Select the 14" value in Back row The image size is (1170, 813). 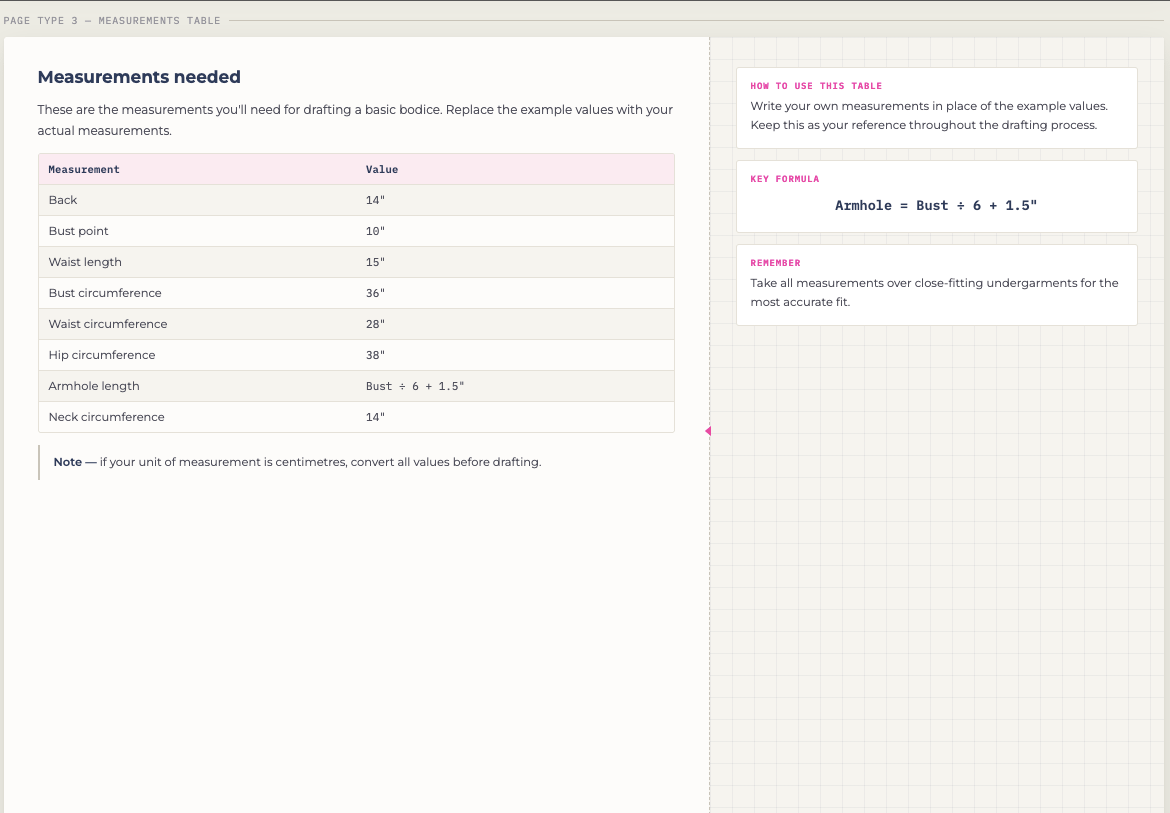[375, 200]
